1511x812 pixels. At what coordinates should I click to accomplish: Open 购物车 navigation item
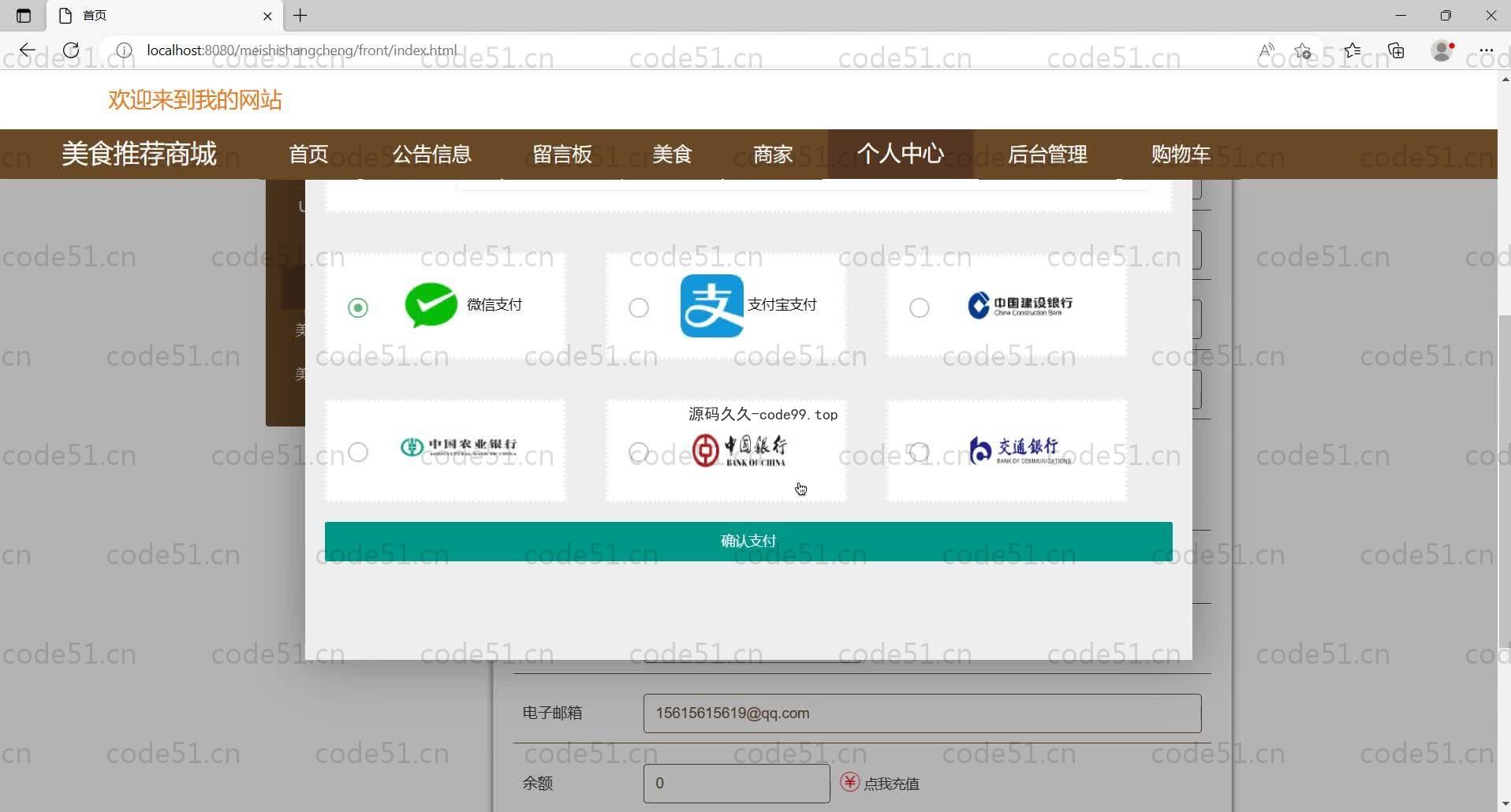1181,154
